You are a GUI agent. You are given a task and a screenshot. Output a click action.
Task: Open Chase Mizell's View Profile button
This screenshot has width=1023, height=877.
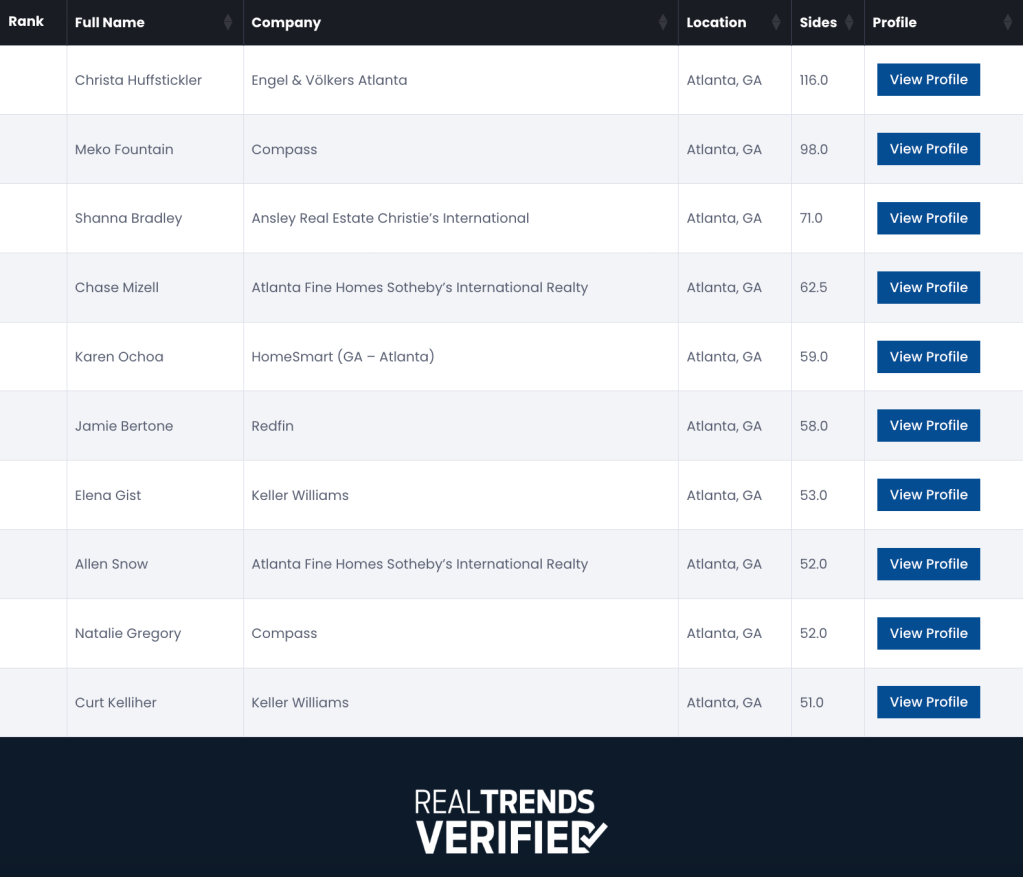(x=928, y=287)
